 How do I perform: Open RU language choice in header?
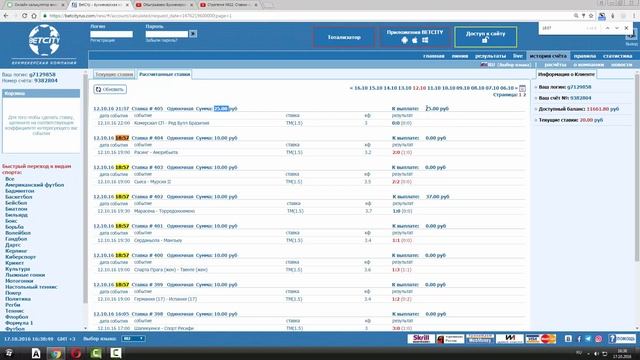pos(506,64)
